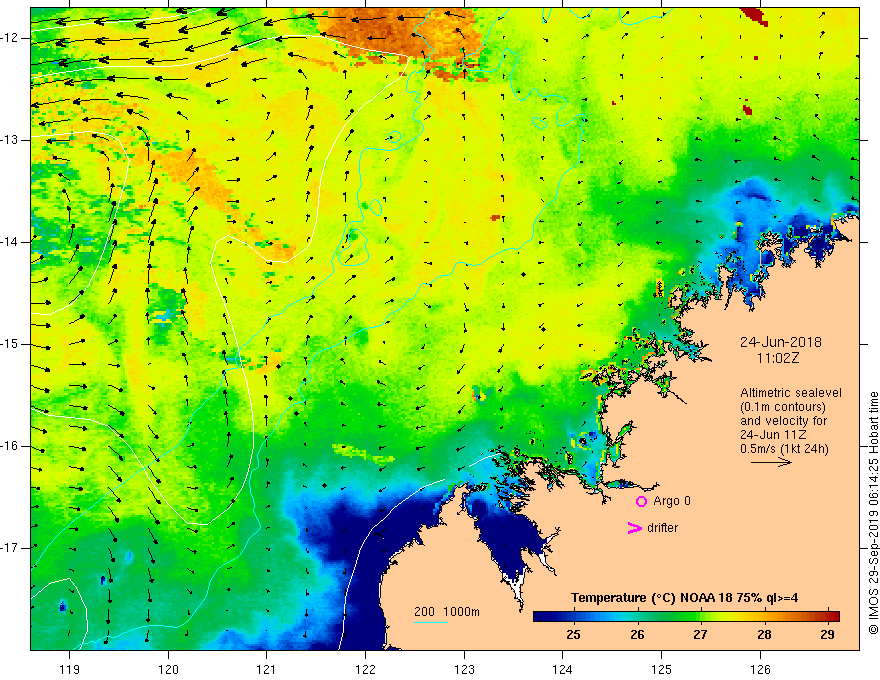This screenshot has width=880, height=680.
Task: Click the colorbar tick label 27
Action: [700, 635]
